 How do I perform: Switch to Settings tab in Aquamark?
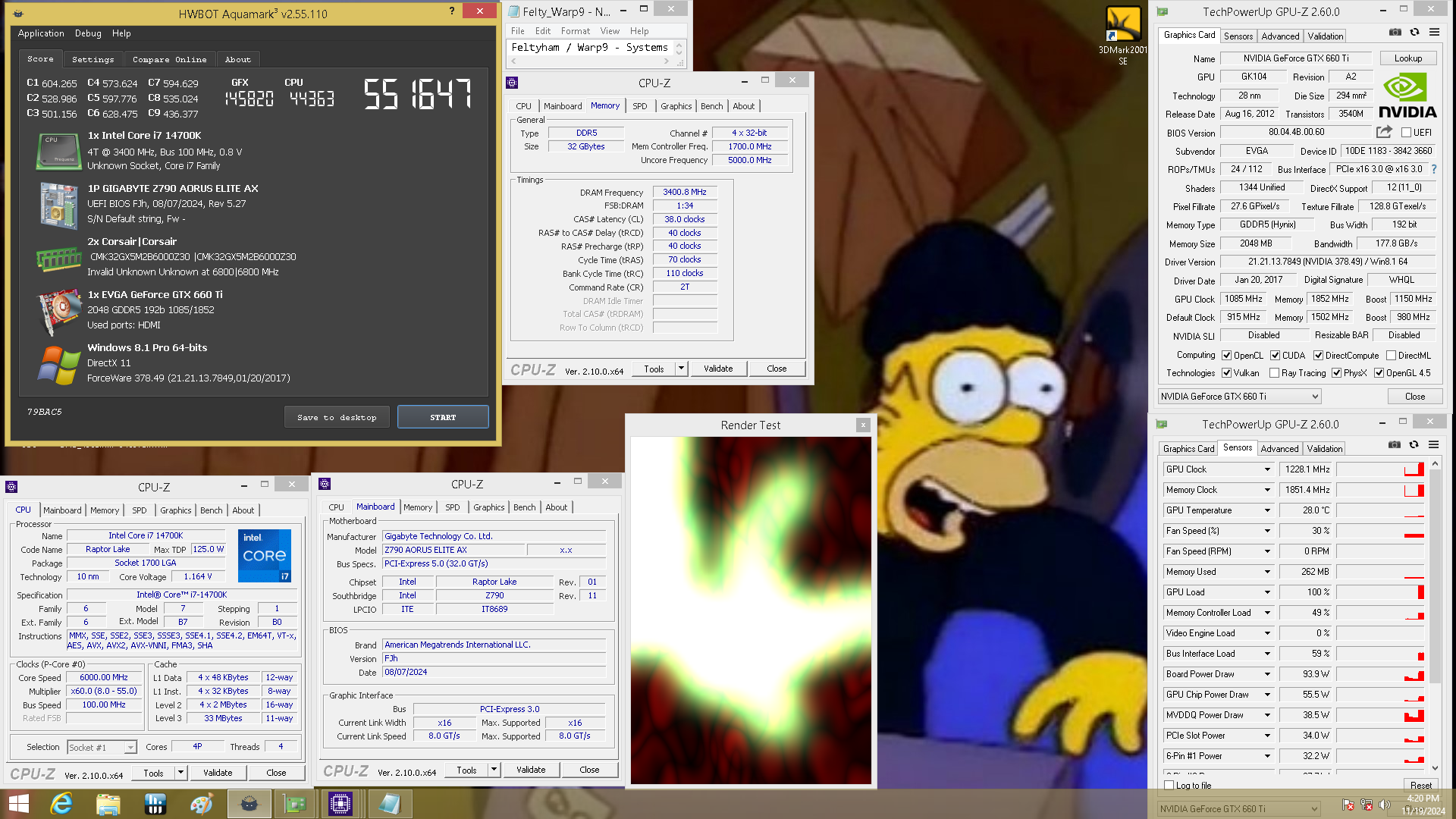coord(93,59)
